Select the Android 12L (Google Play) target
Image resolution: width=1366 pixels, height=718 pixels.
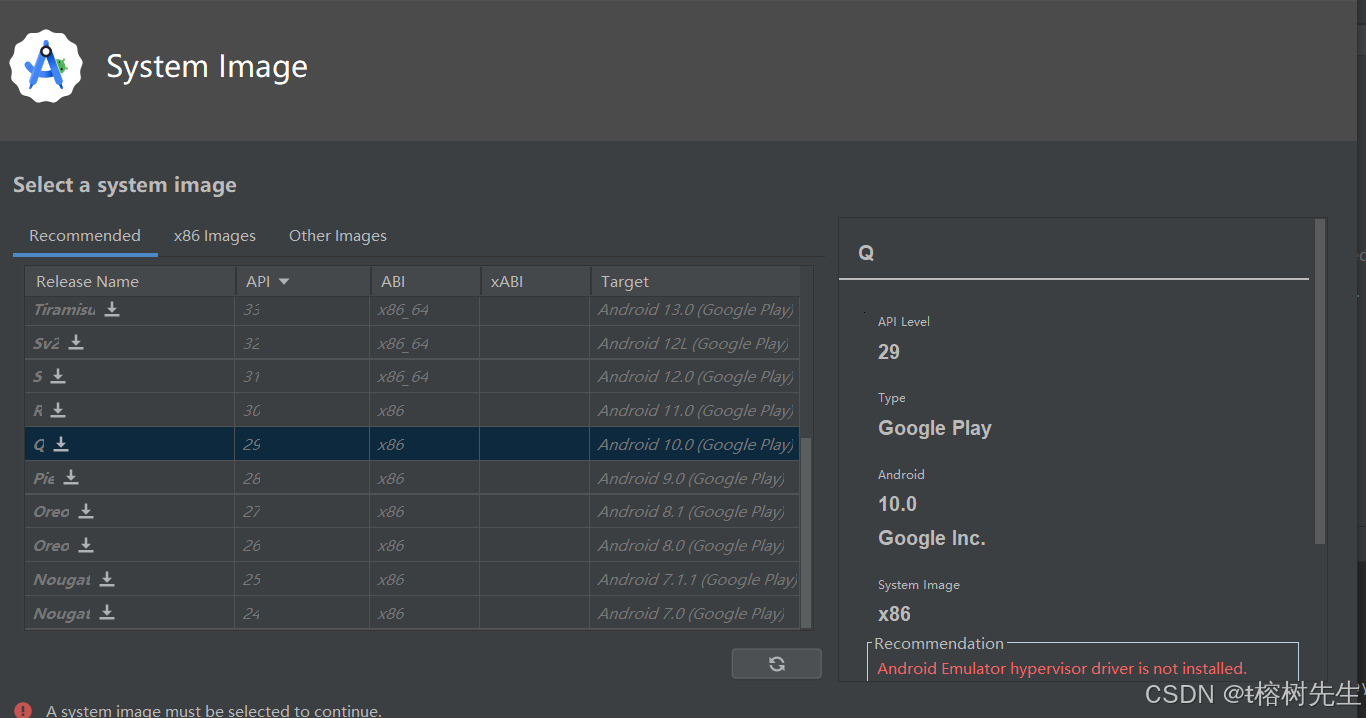693,343
